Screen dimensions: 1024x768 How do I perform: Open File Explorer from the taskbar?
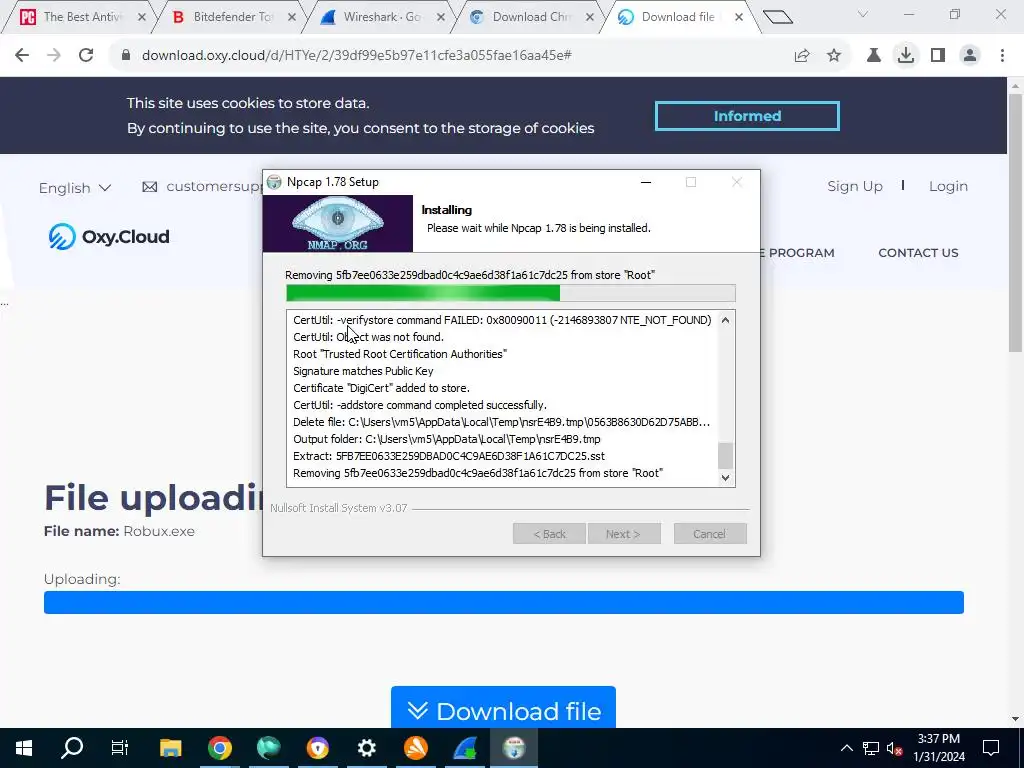tap(170, 748)
